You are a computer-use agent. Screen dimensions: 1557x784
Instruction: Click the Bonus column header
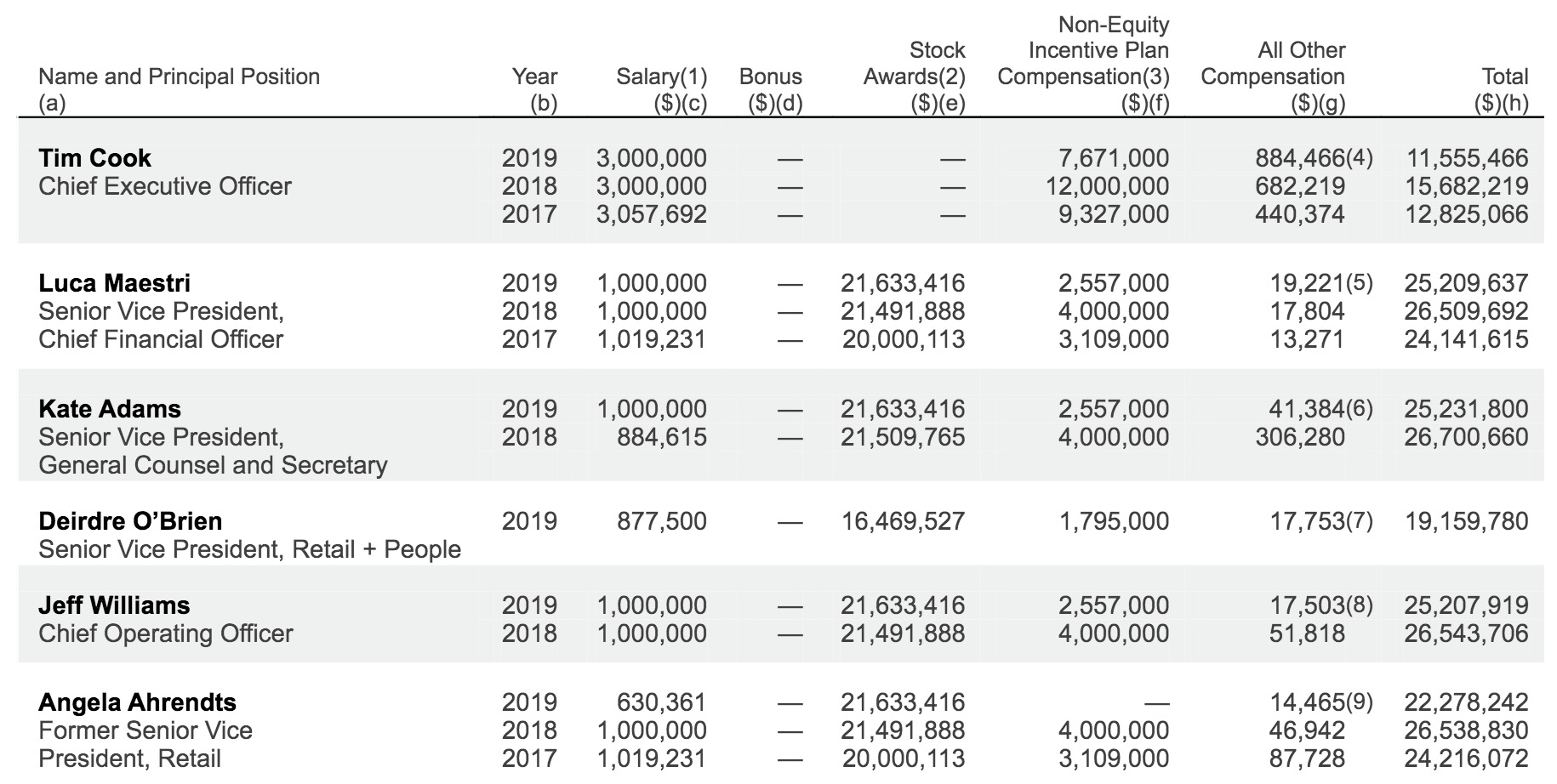point(770,77)
